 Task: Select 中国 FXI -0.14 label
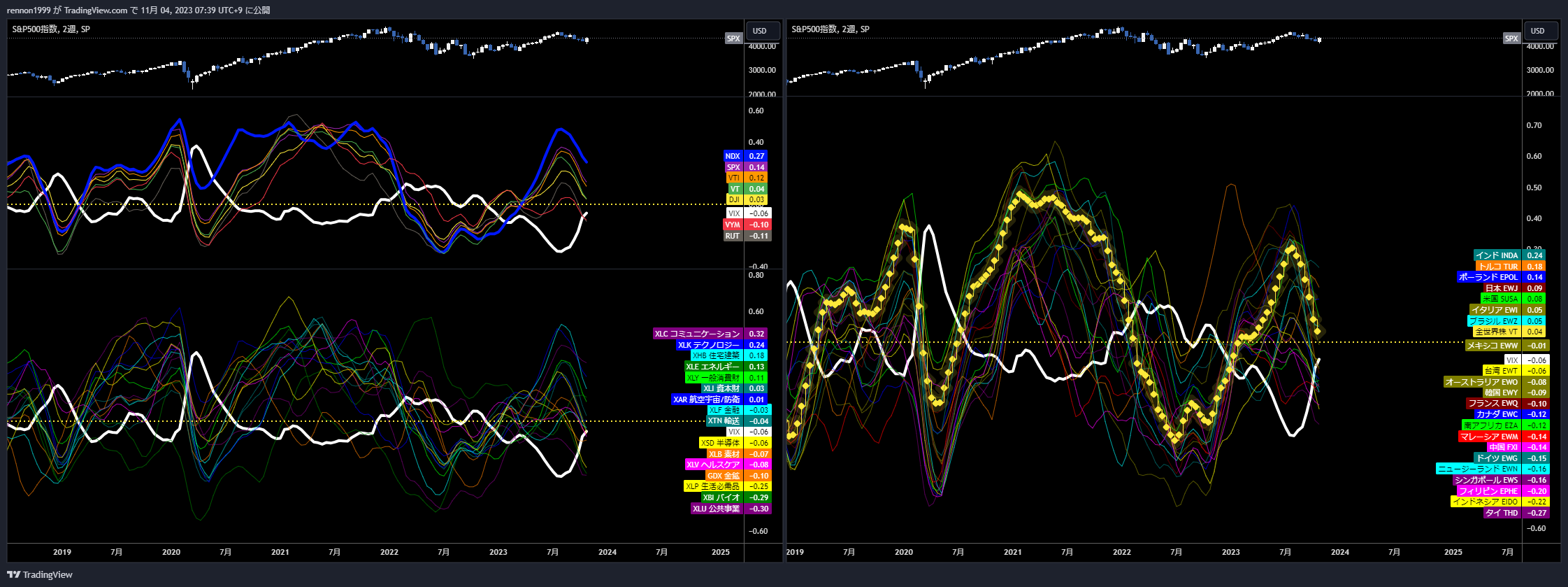[1518, 447]
